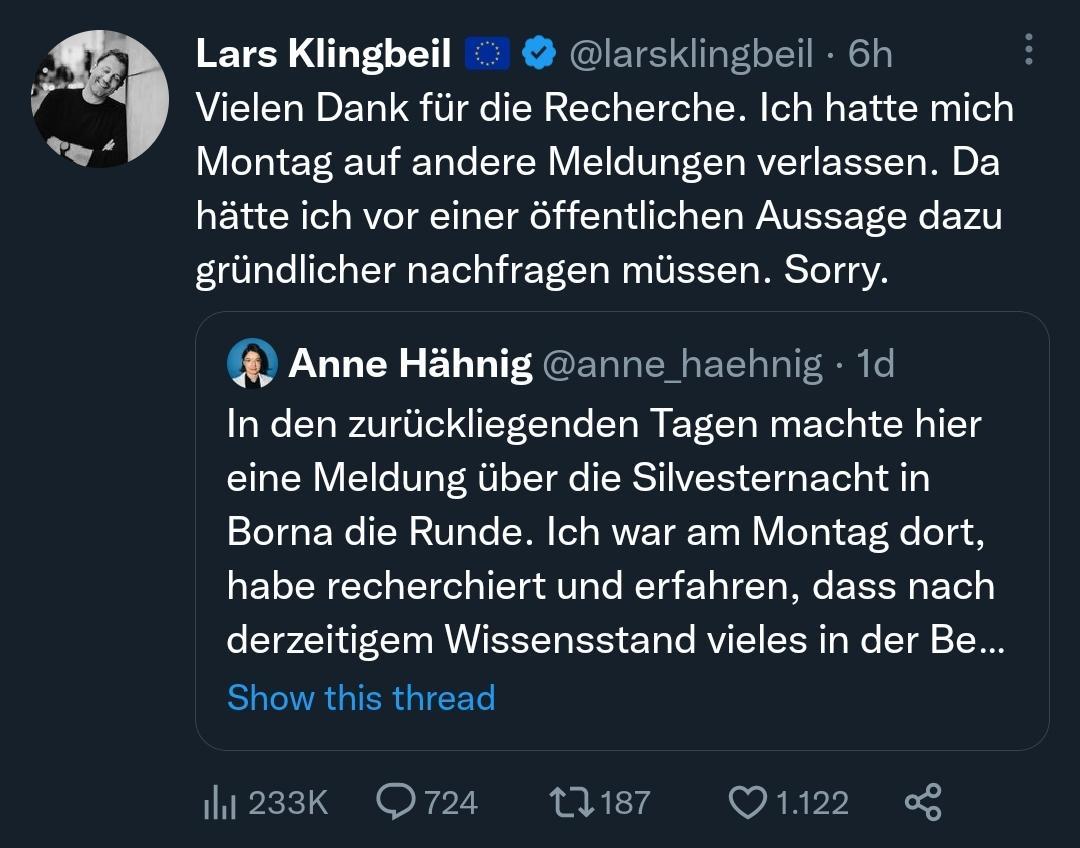Viewport: 1080px width, 848px height.
Task: Open Anne Hähnig's small avatar
Action: click(x=252, y=364)
